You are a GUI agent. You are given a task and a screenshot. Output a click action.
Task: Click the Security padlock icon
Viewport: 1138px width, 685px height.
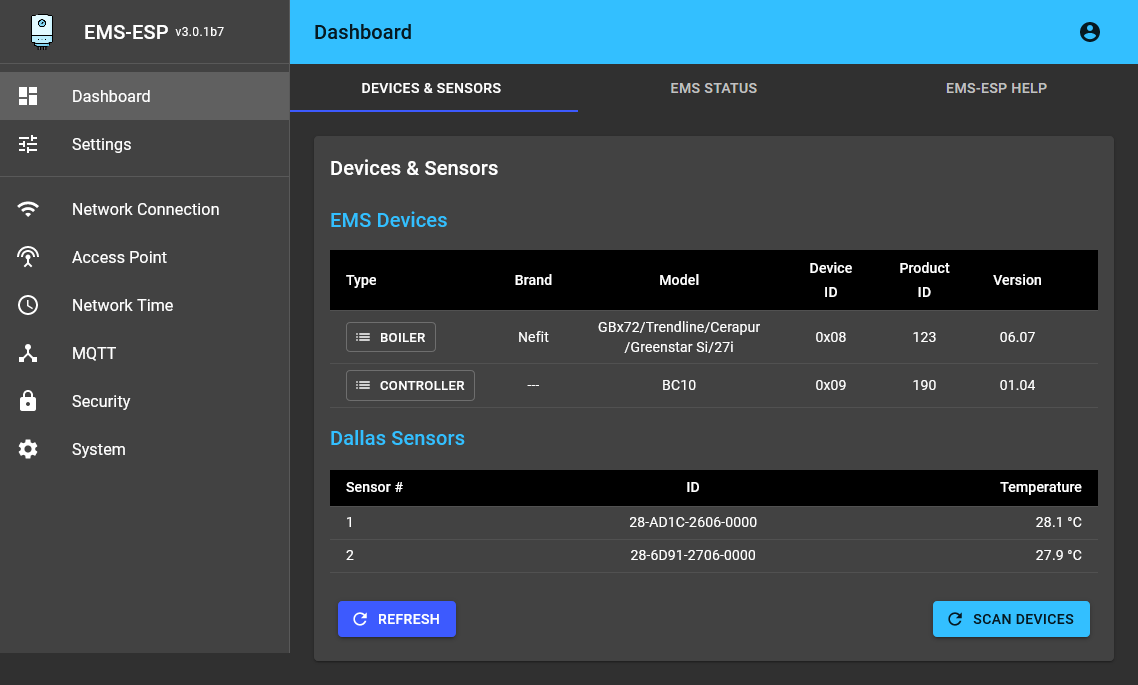pyautogui.click(x=28, y=401)
